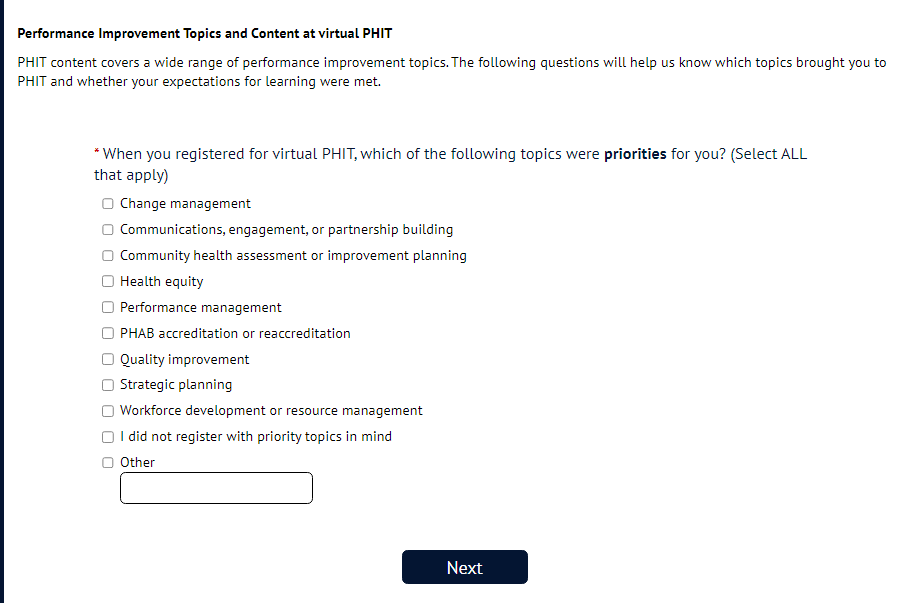Click the 'PHAB accreditation or reaccreditation' label text
912x603 pixels.
click(x=235, y=334)
